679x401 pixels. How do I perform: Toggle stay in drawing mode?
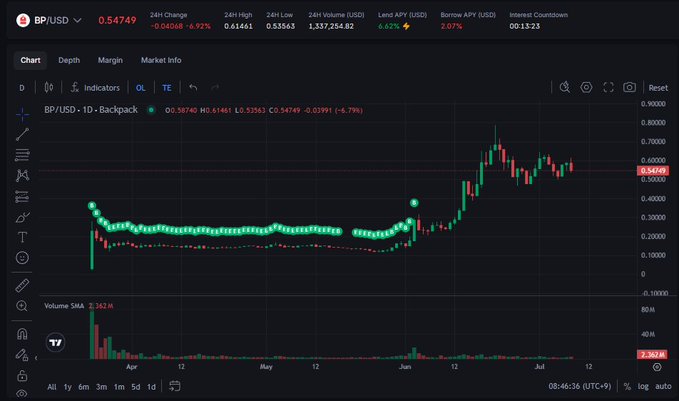[22, 355]
